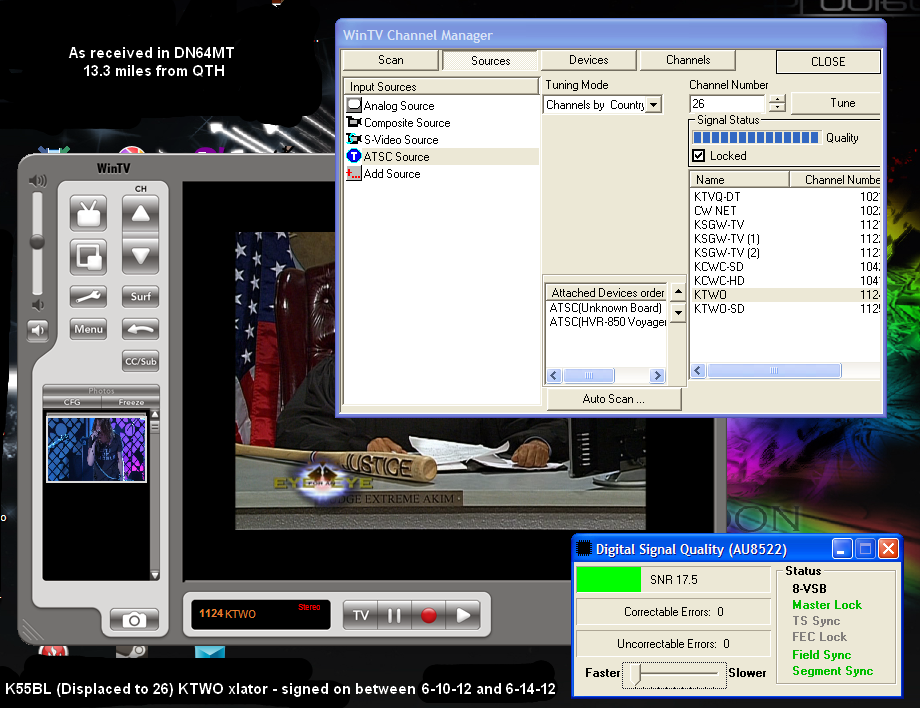Switch to the Devices tab
Viewport: 920px width, 708px height.
[x=588, y=60]
